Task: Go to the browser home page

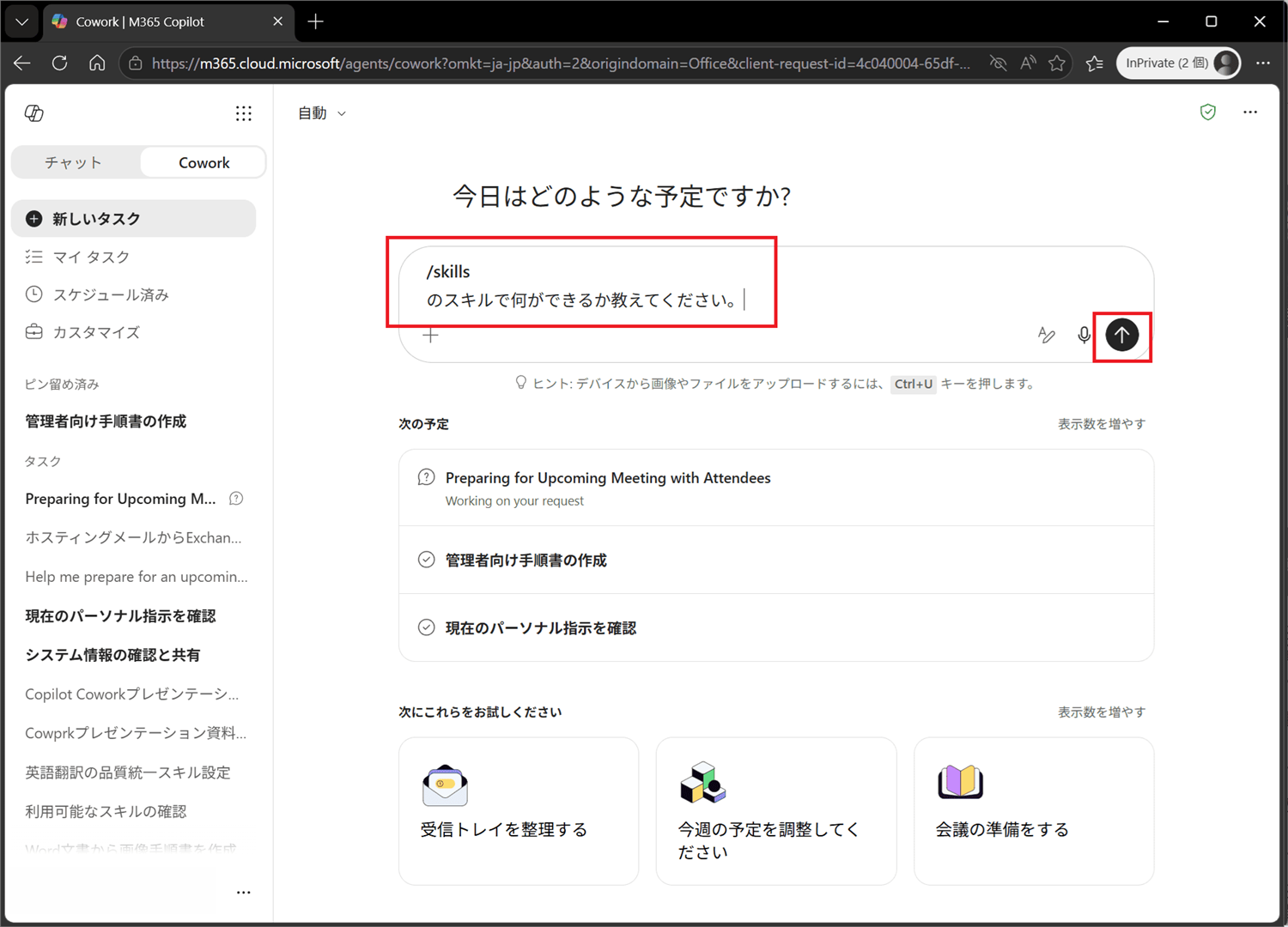Action: tap(97, 64)
